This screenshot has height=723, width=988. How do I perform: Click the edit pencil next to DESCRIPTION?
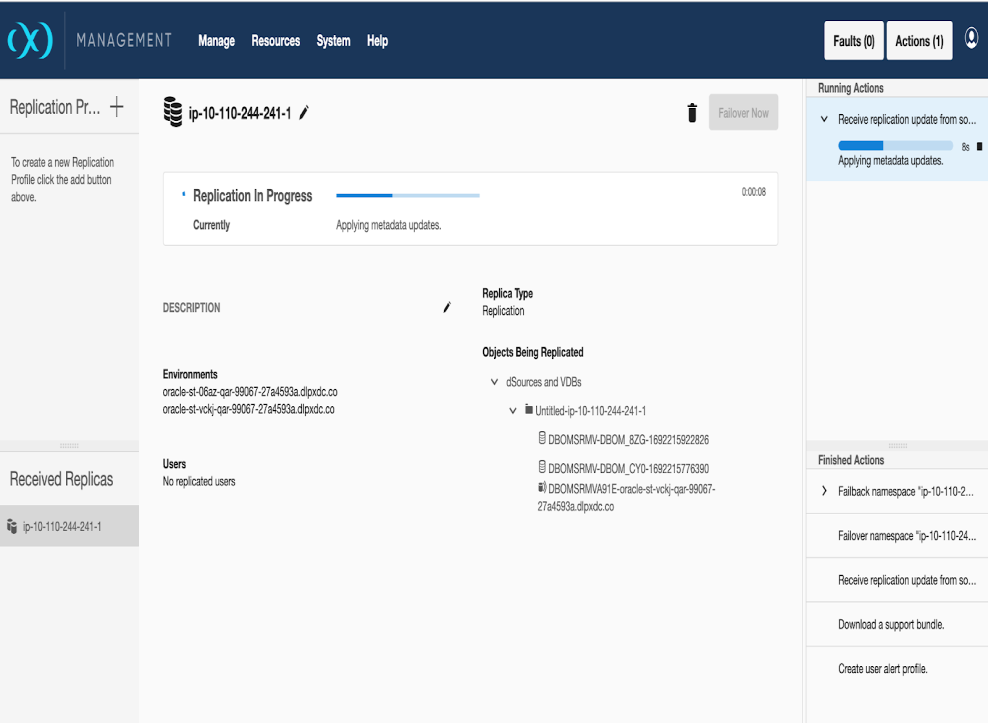447,308
